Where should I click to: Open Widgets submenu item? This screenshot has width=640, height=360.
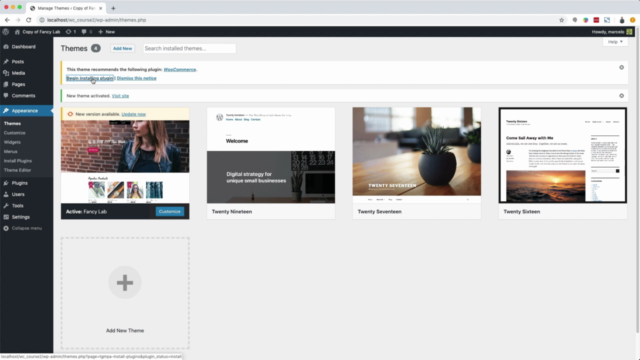12,142
